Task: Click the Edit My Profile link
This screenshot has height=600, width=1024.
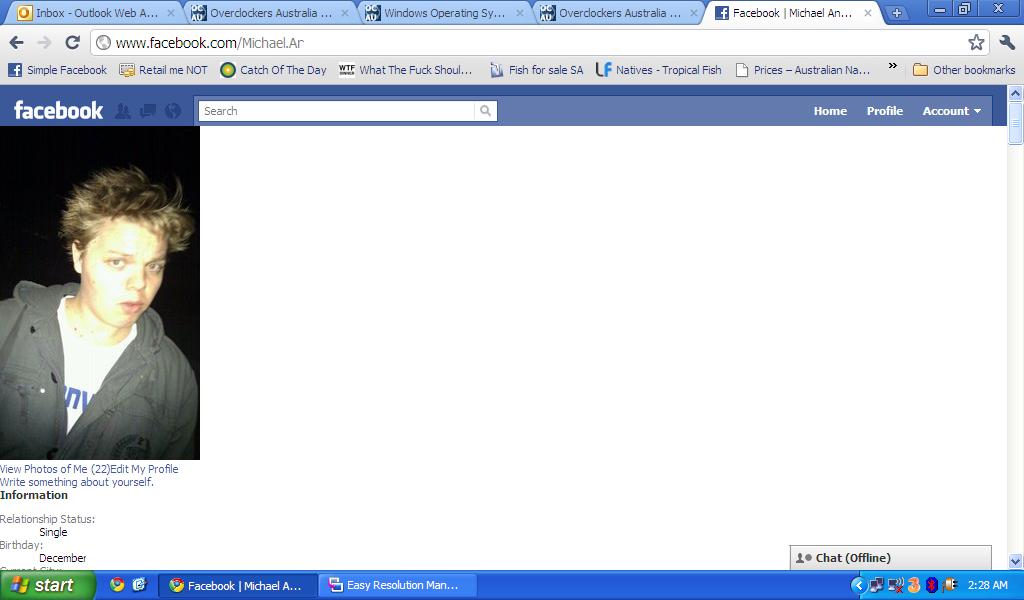Action: (144, 469)
